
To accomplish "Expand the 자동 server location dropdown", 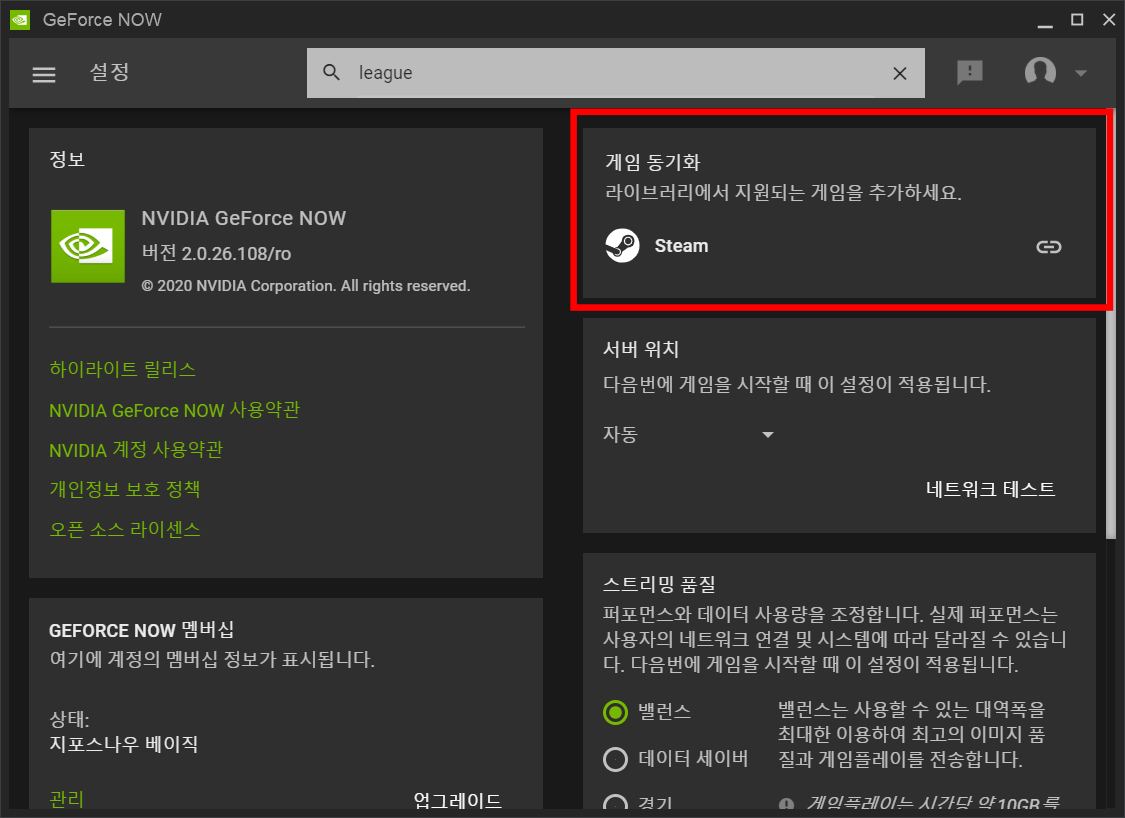I will click(689, 435).
